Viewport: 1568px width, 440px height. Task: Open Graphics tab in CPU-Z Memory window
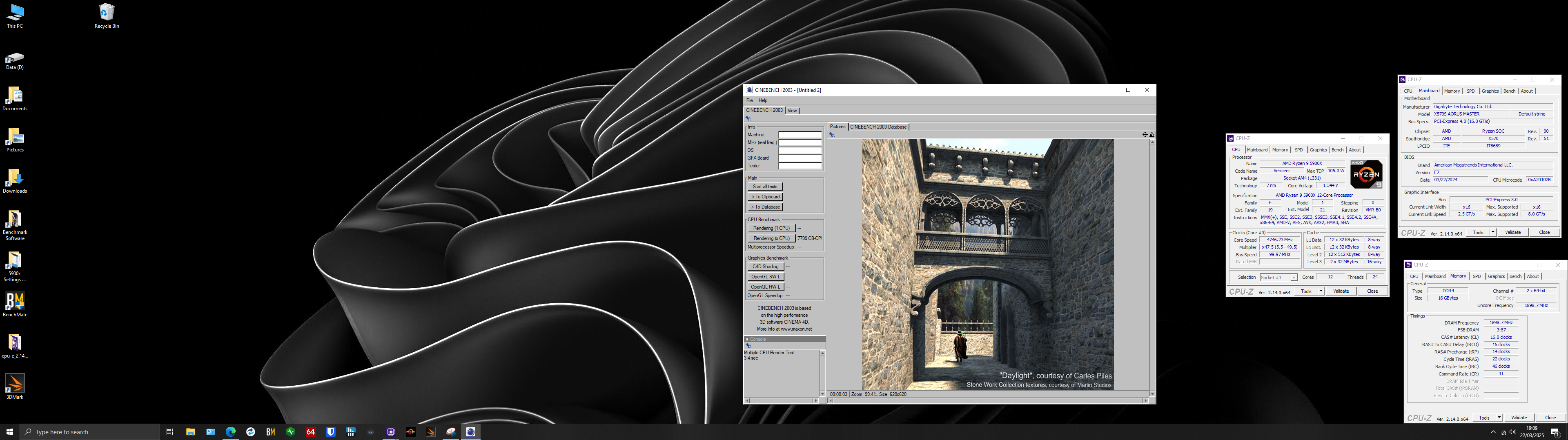tap(1496, 276)
